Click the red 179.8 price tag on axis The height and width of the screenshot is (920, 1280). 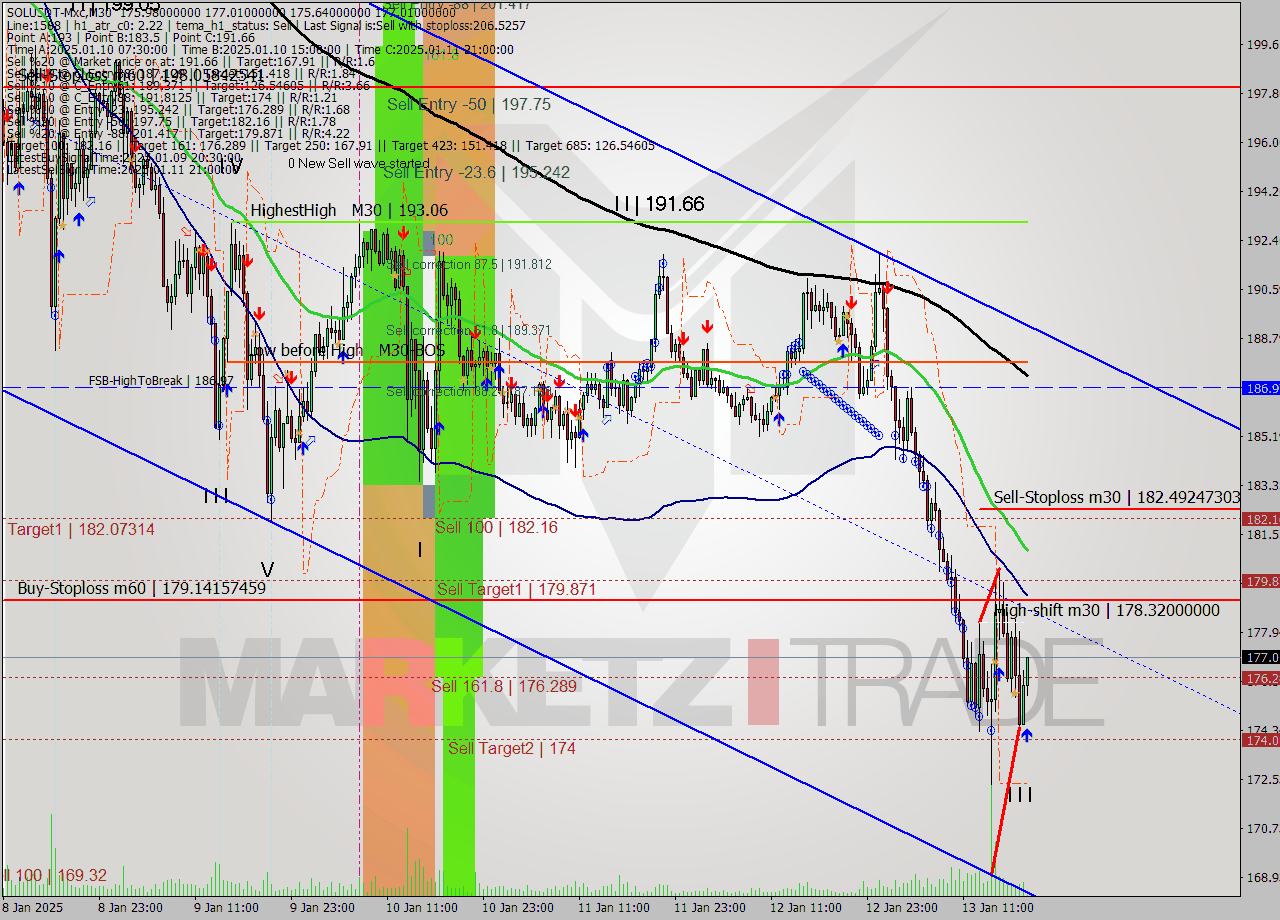[1259, 580]
